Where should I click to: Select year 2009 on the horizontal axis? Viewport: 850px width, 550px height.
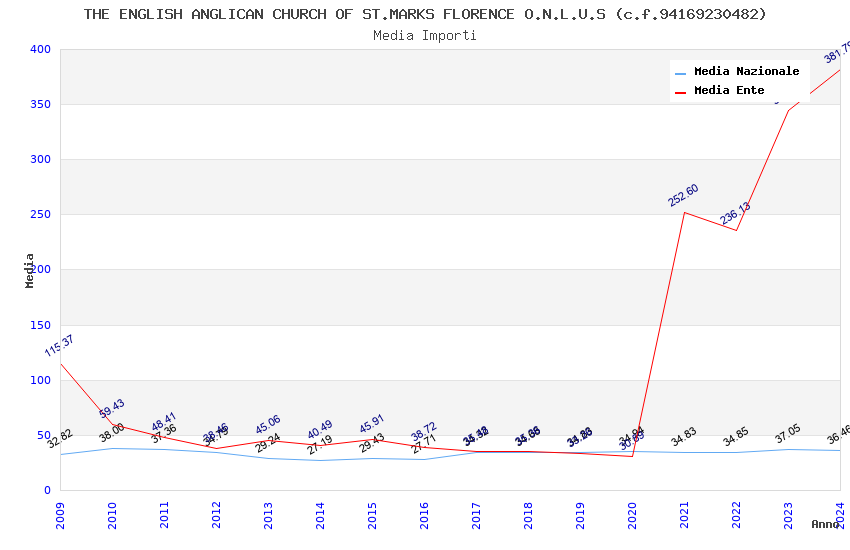60,515
